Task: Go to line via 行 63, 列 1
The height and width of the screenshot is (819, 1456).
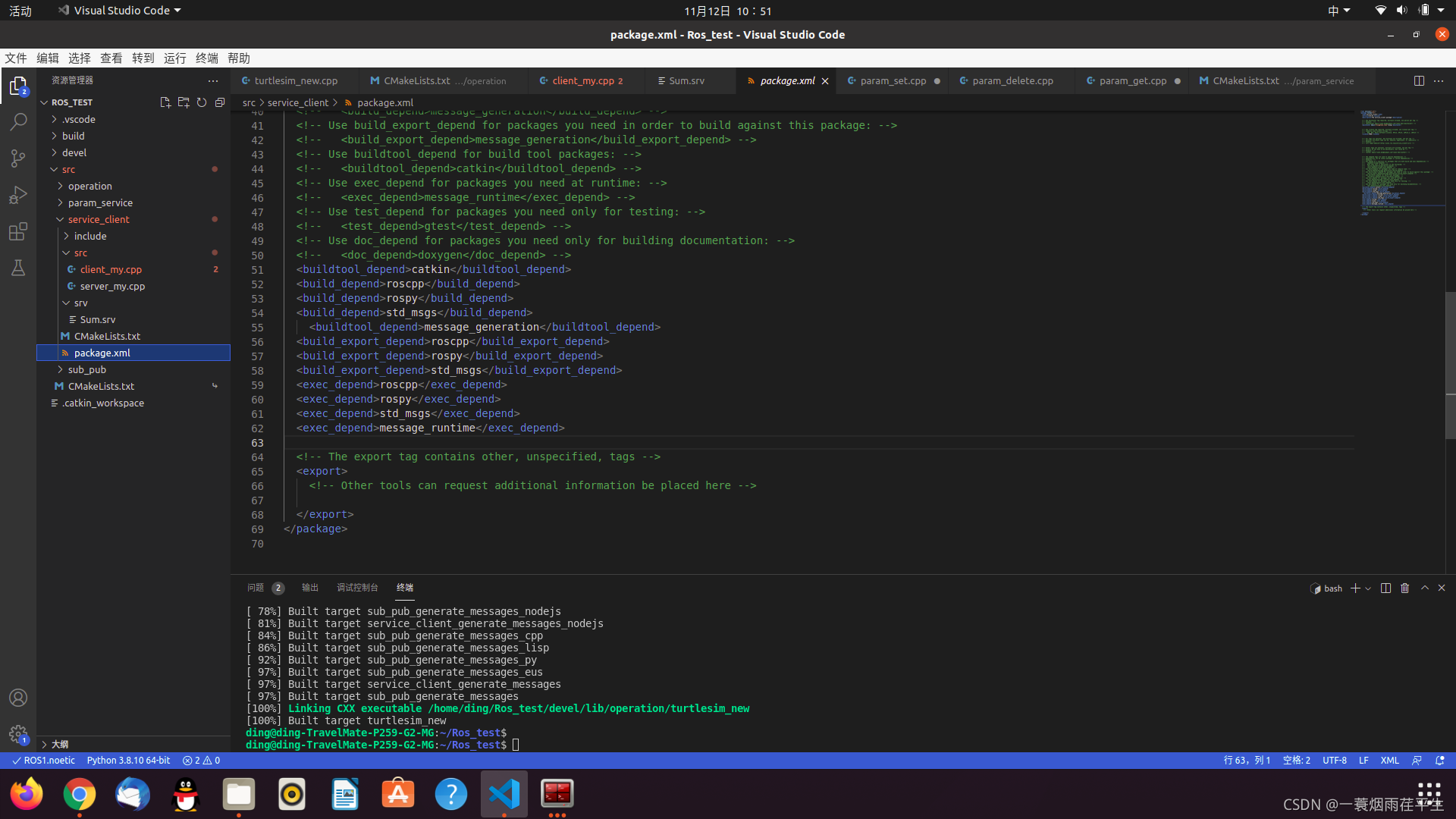Action: click(x=1247, y=760)
